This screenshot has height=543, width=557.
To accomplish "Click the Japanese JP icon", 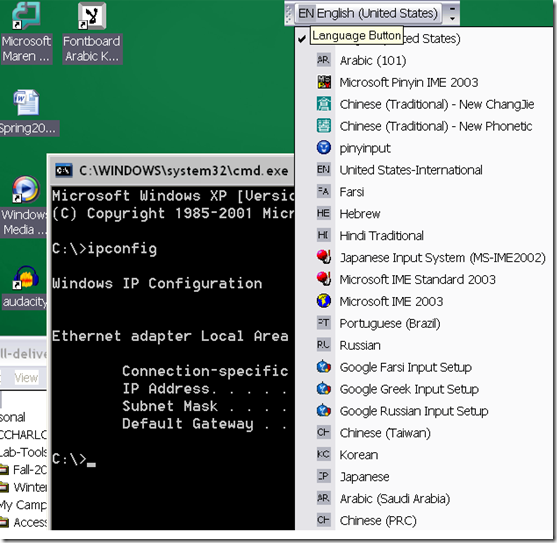I will [x=324, y=476].
